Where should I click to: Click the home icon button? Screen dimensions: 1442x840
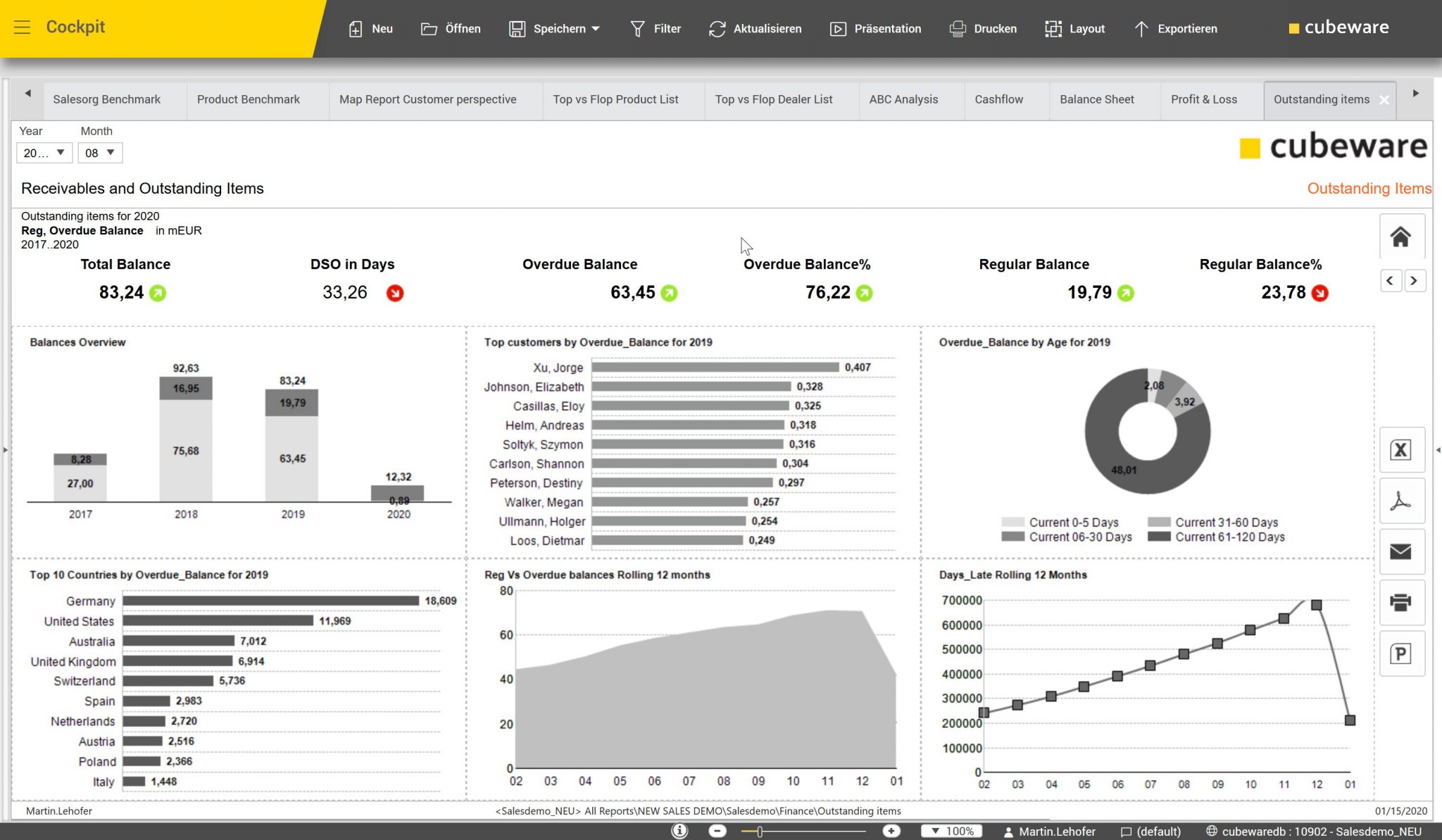tap(1400, 237)
